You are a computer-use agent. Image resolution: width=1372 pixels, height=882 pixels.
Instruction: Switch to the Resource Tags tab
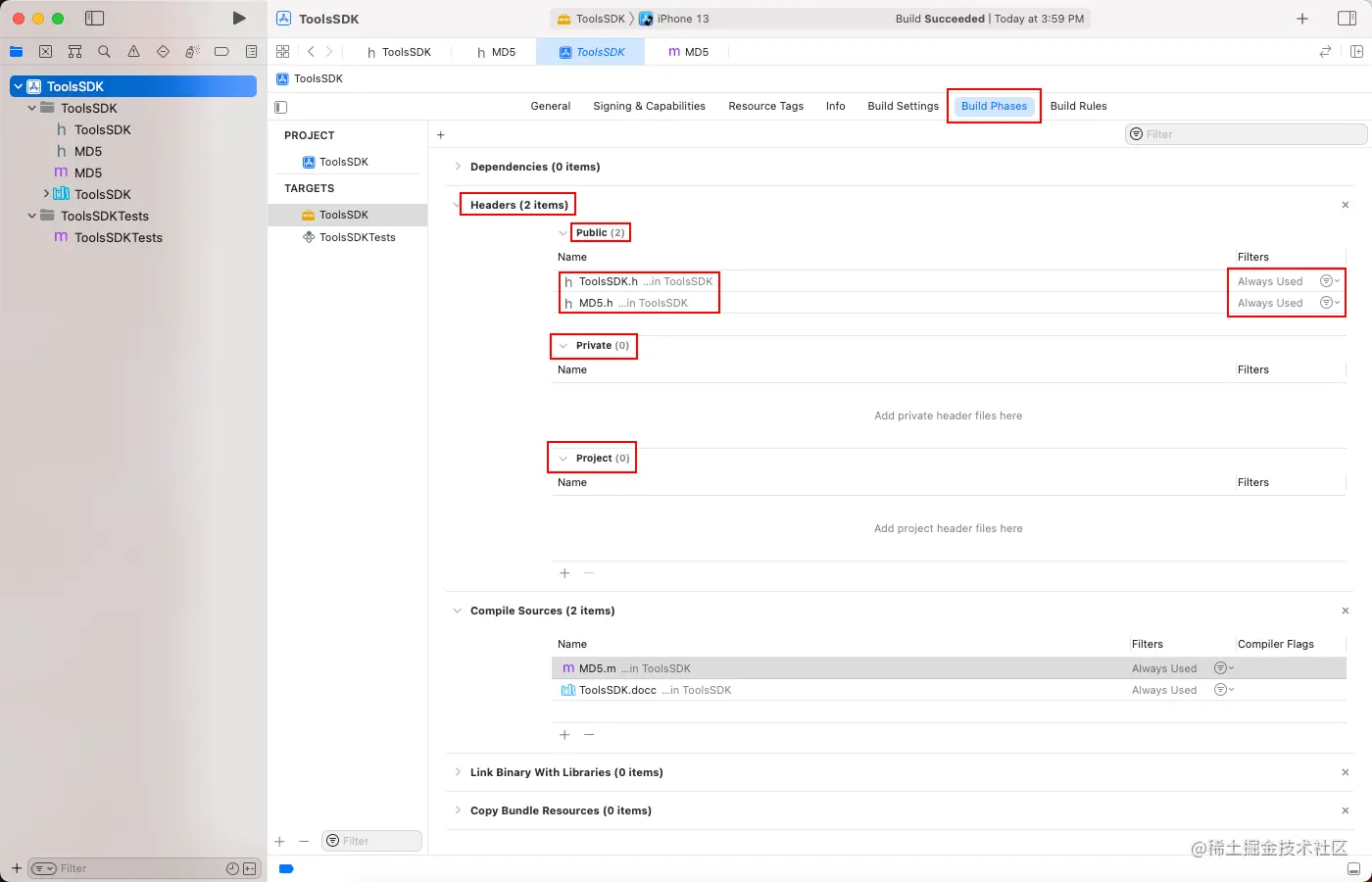[x=766, y=106]
